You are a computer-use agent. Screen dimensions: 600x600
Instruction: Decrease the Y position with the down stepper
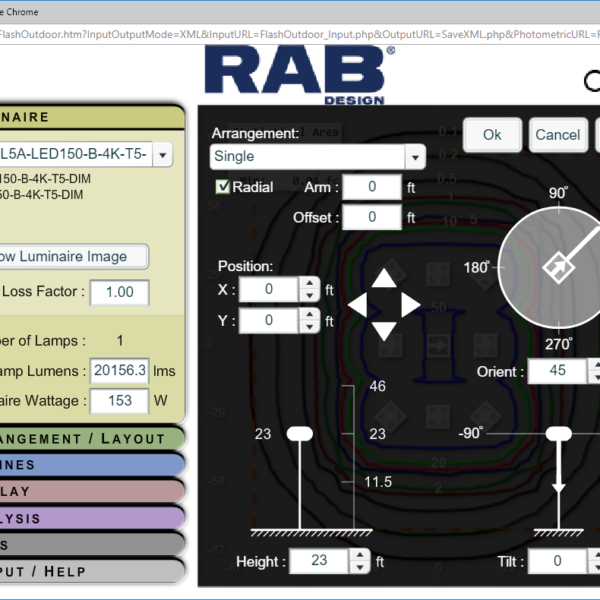pos(309,327)
